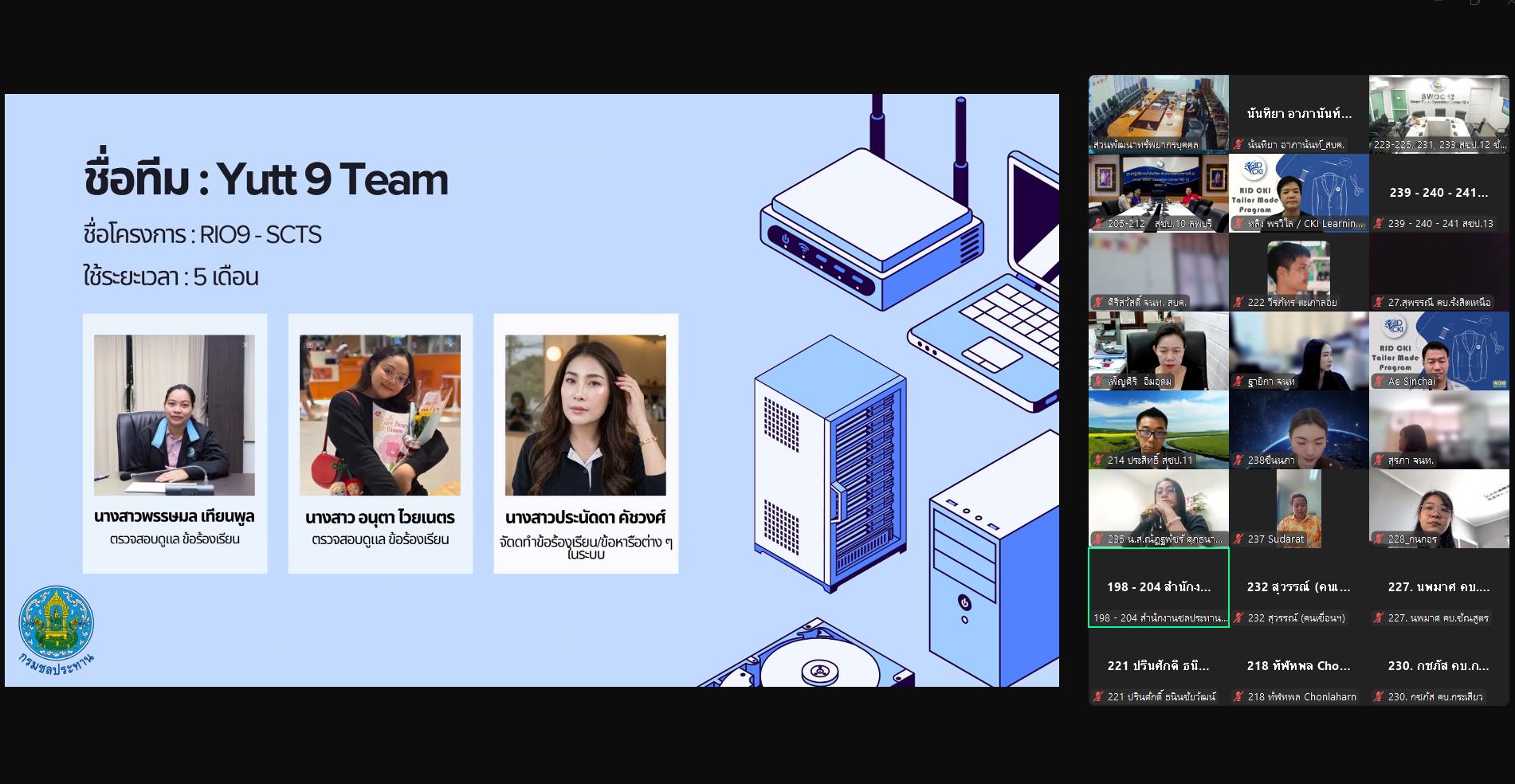Click the photo of นางสาวประนัดดา คัชวงศ์

point(586,415)
